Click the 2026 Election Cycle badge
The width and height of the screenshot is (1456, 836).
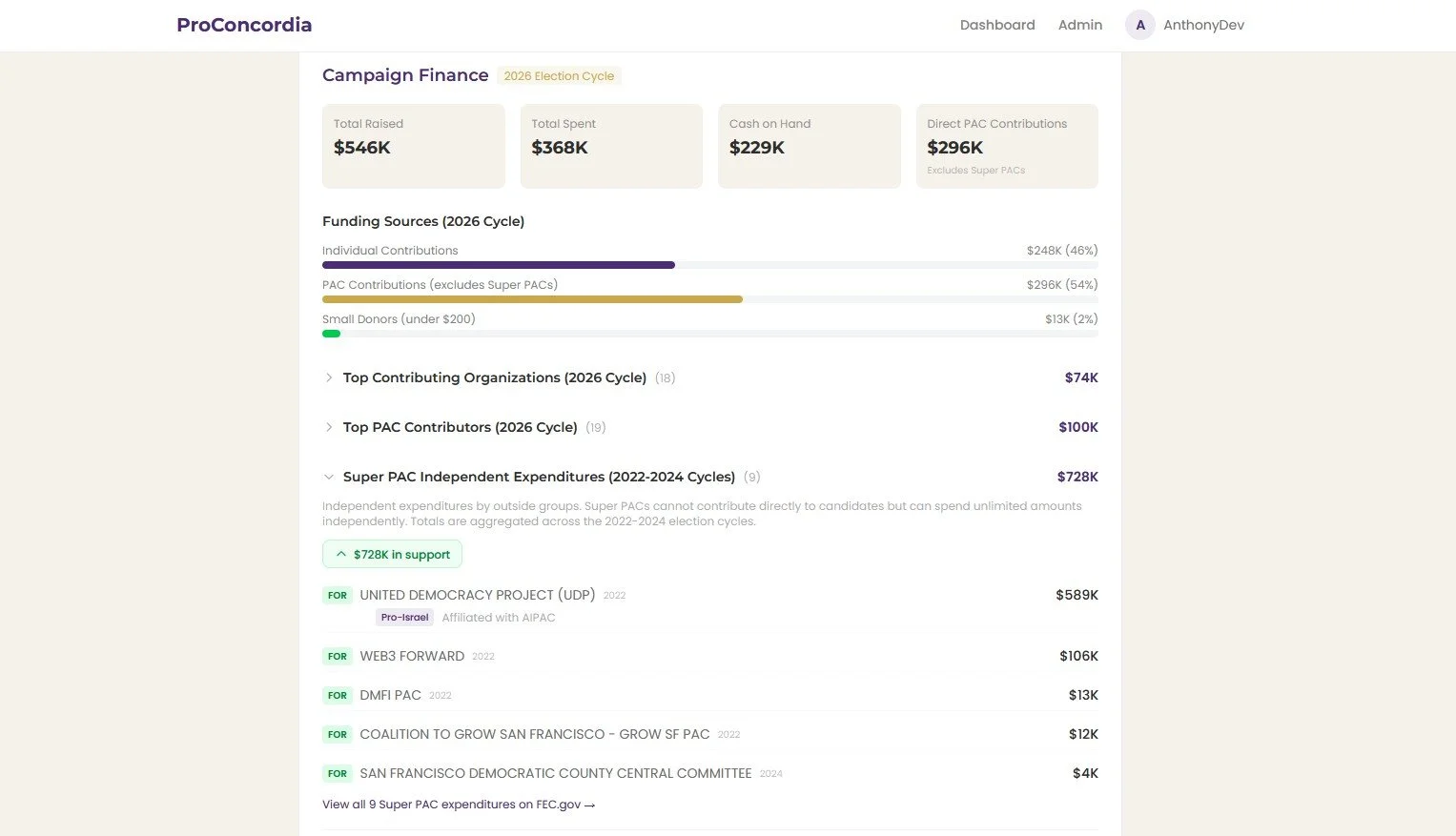[x=559, y=75]
